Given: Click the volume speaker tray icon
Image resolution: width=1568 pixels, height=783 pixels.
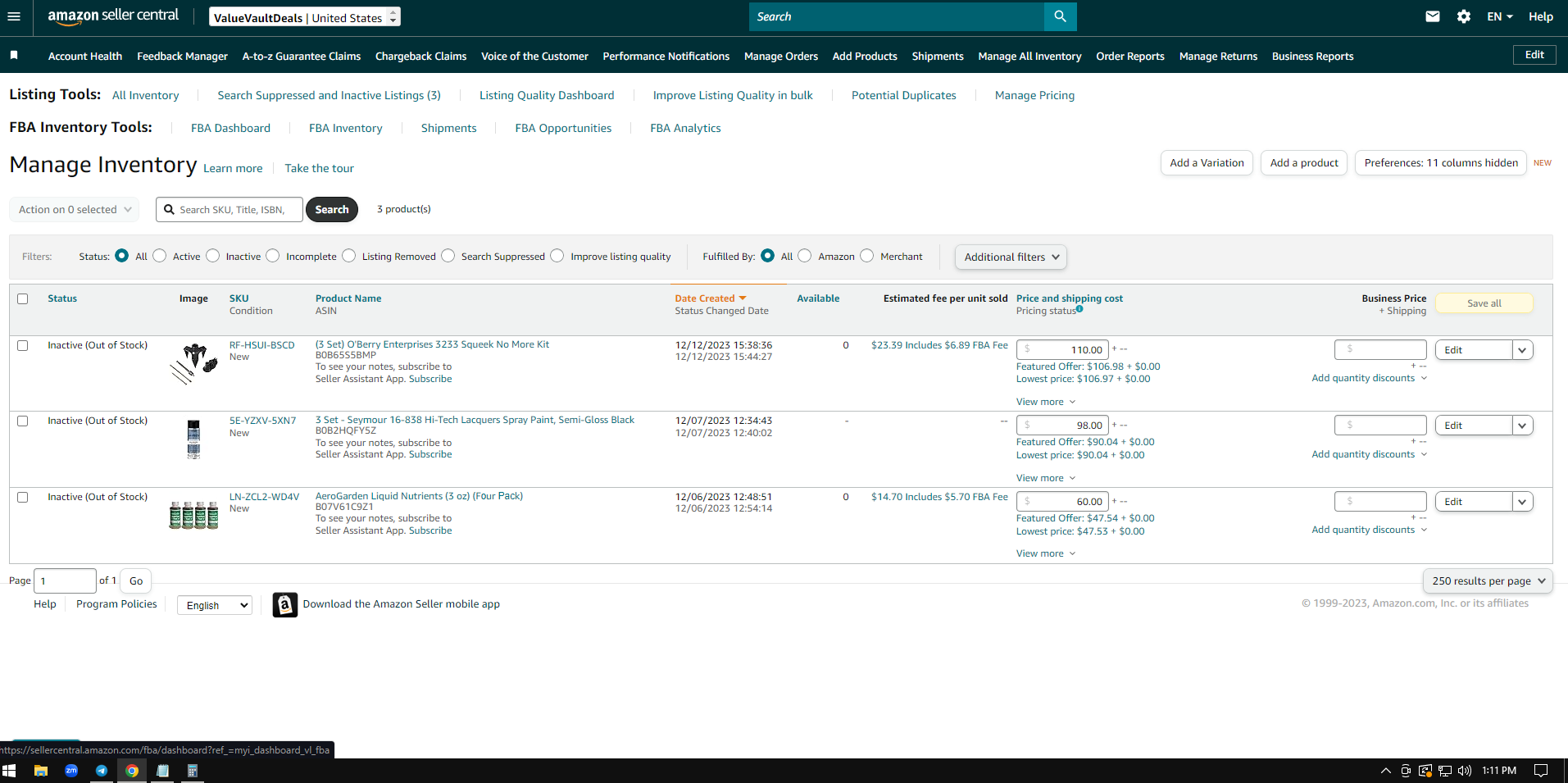Looking at the screenshot, I should pyautogui.click(x=1465, y=771).
